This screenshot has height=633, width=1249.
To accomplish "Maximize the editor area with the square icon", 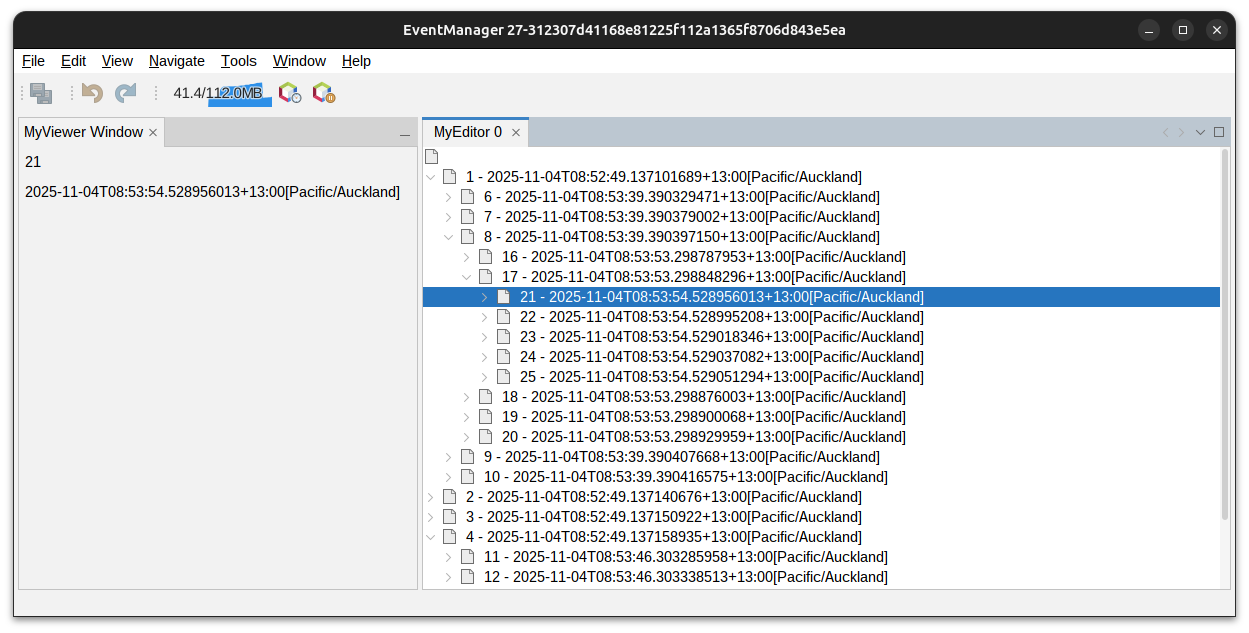I will (x=1219, y=132).
